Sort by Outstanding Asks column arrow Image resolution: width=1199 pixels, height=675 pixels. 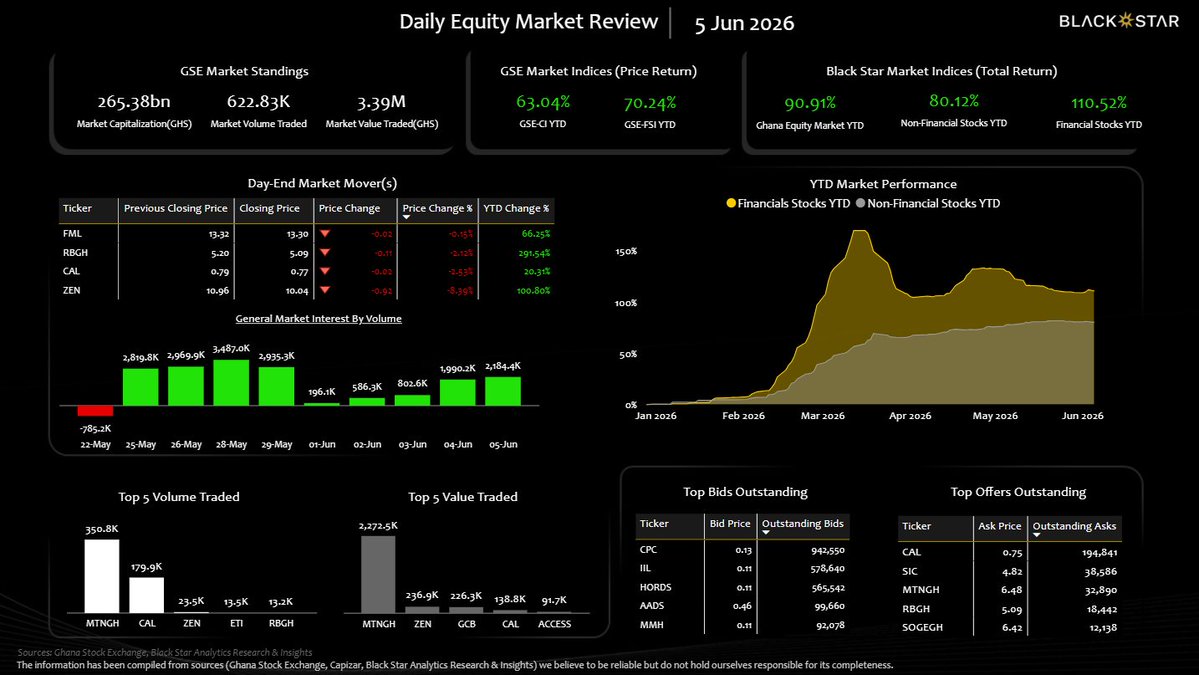coord(1037,535)
